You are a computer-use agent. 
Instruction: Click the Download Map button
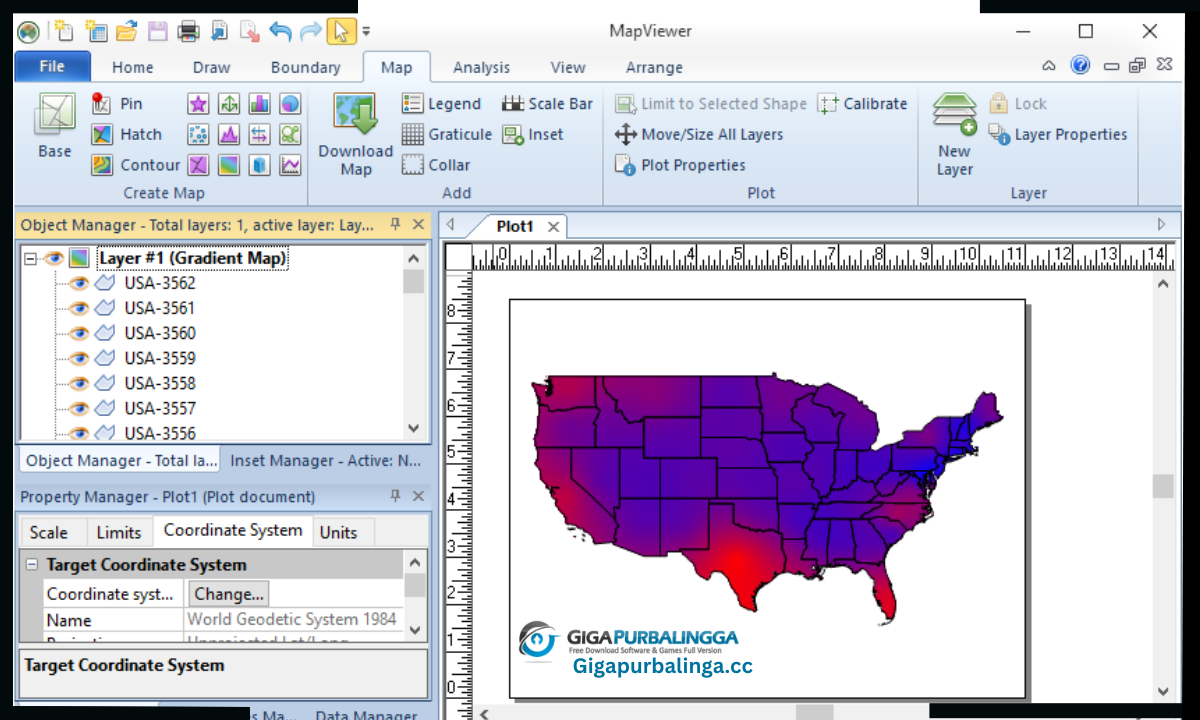356,135
